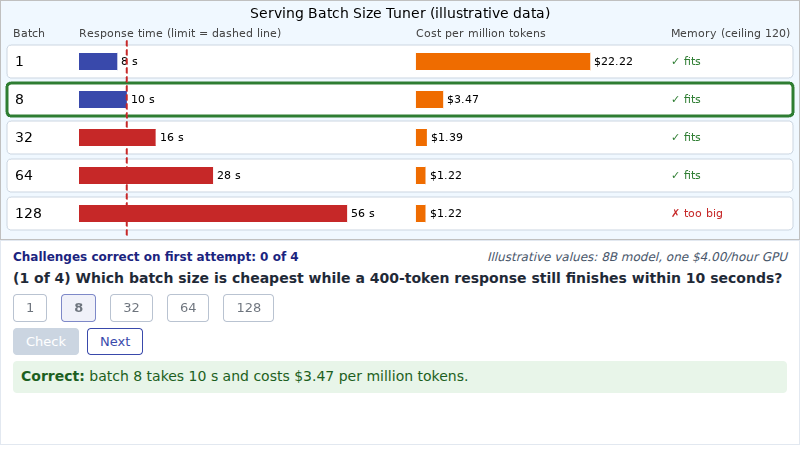
Task: Click the highlighted batch 8 row label
Action: click(19, 99)
